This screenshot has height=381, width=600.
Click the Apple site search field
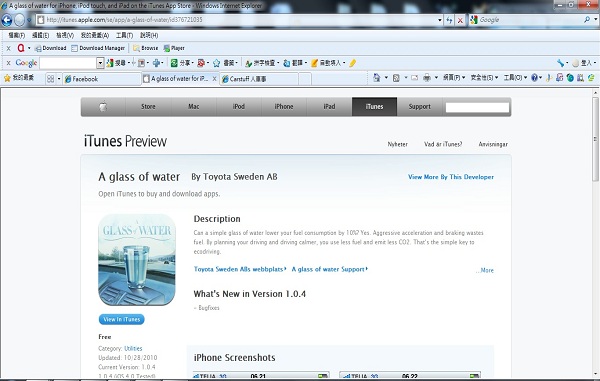tap(478, 107)
